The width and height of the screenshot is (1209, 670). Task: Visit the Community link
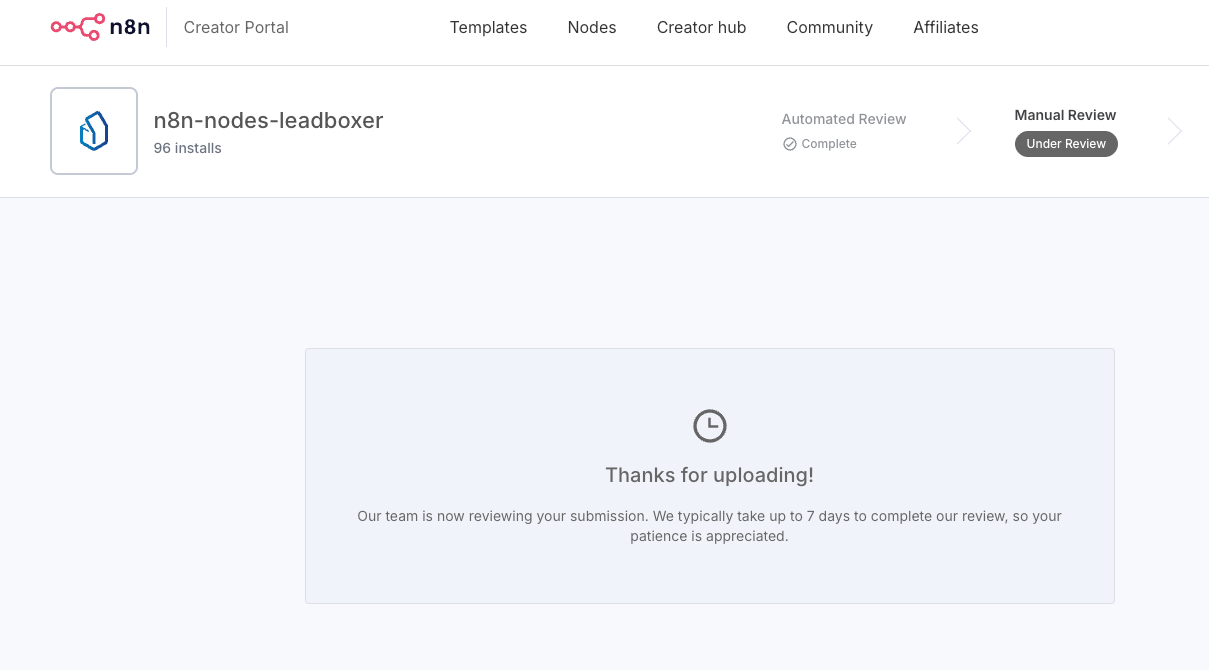point(829,27)
